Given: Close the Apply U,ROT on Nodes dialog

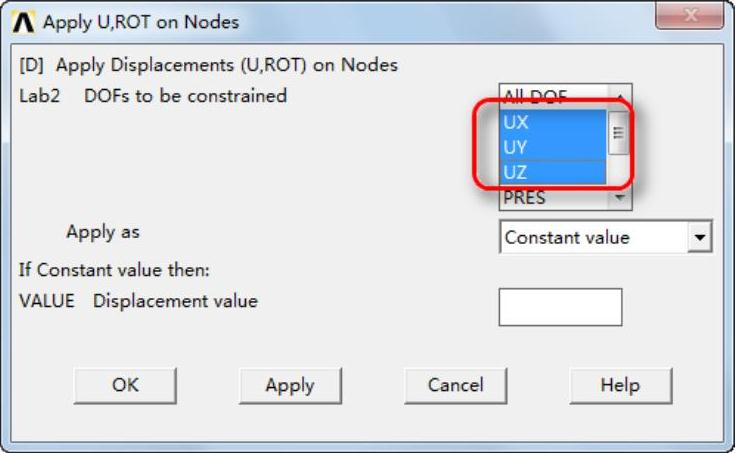Looking at the screenshot, I should 689,17.
